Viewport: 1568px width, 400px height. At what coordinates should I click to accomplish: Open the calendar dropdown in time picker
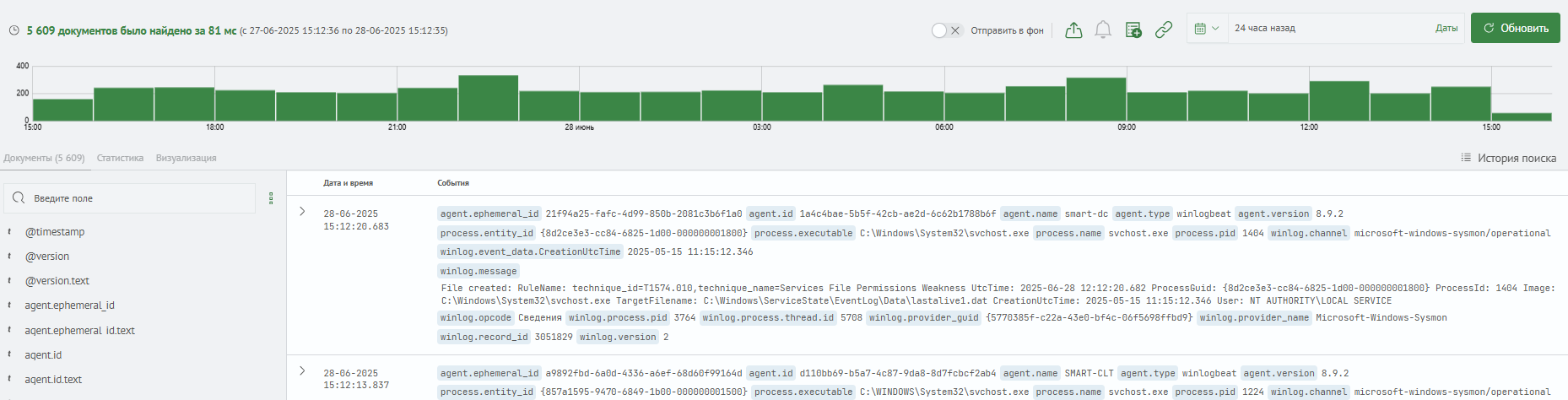pyautogui.click(x=1207, y=28)
